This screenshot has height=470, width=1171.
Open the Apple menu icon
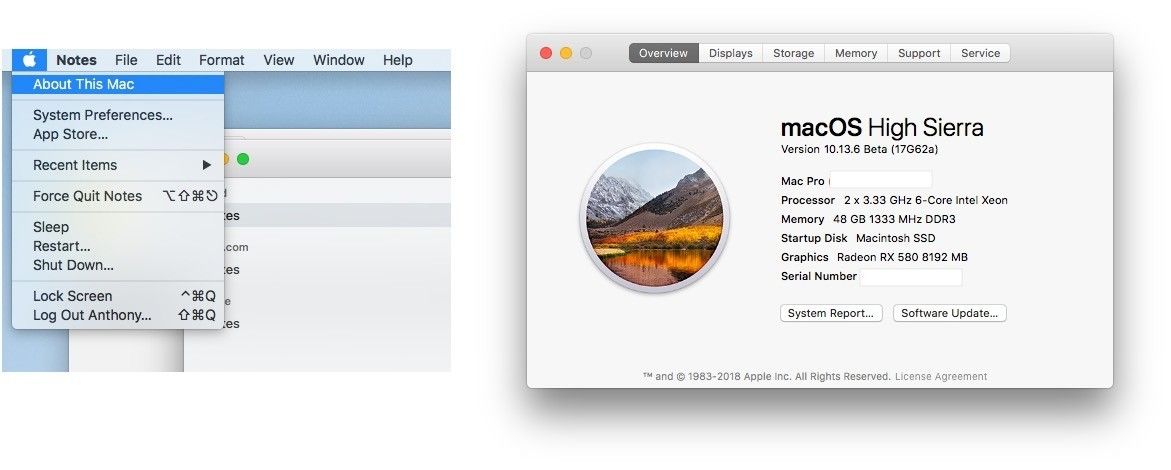[29, 60]
